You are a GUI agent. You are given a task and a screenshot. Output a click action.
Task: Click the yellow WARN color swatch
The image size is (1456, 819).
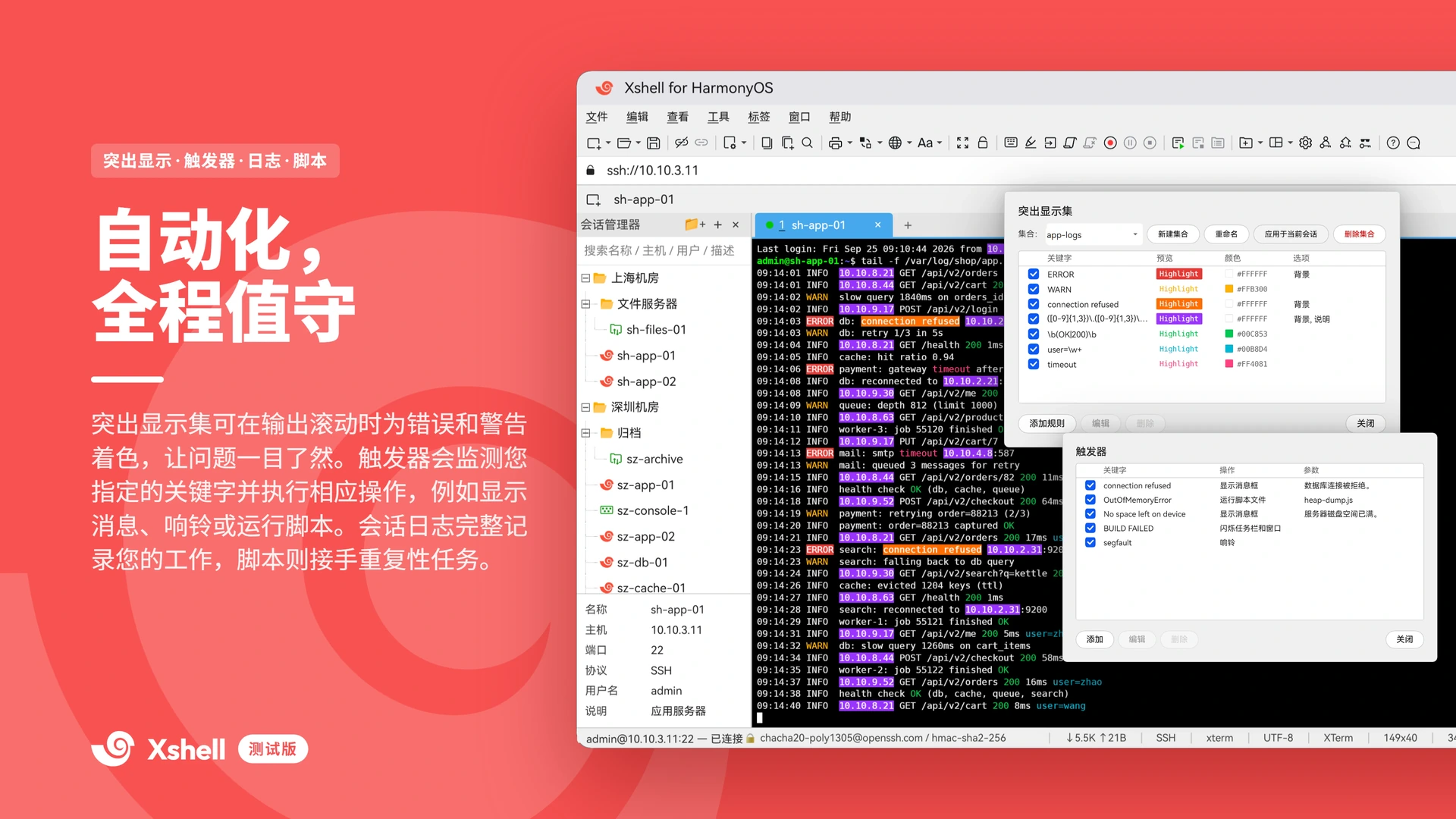click(1228, 289)
